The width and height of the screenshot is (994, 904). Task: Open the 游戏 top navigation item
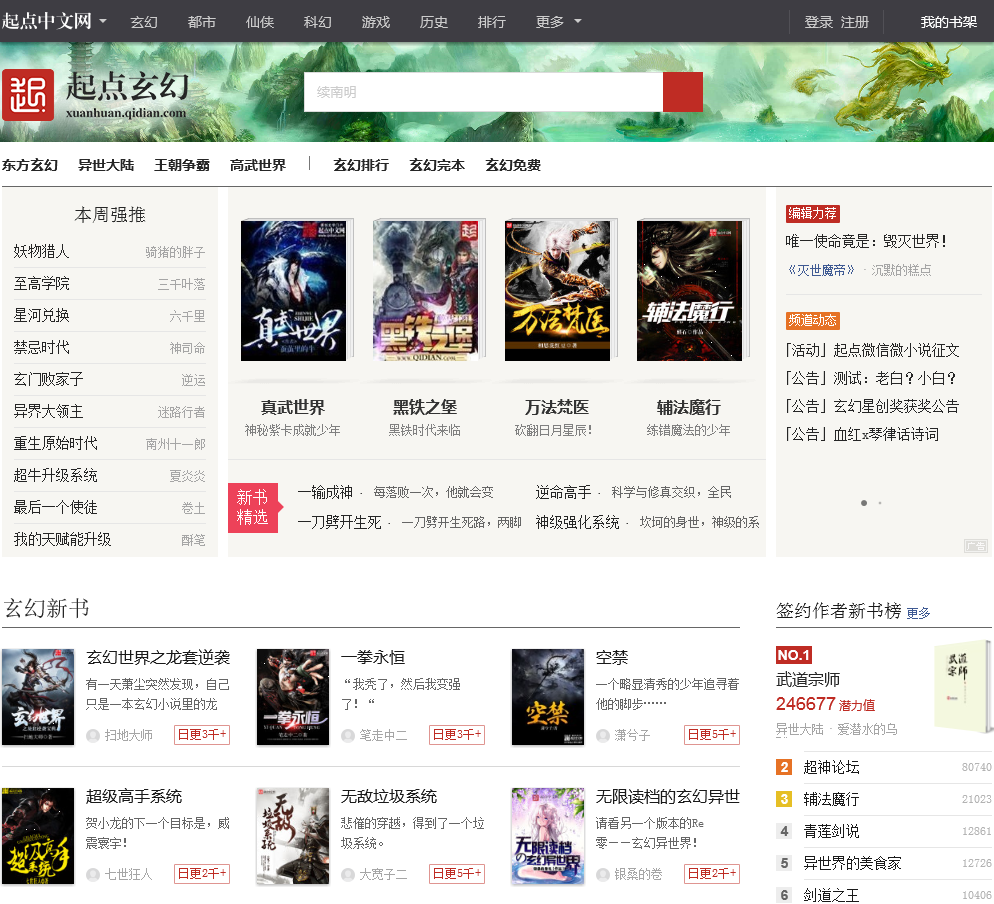pyautogui.click(x=376, y=22)
